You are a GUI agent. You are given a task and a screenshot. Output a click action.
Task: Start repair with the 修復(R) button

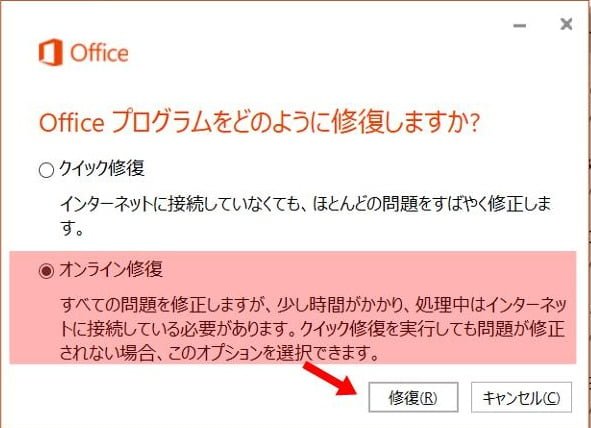(x=413, y=397)
